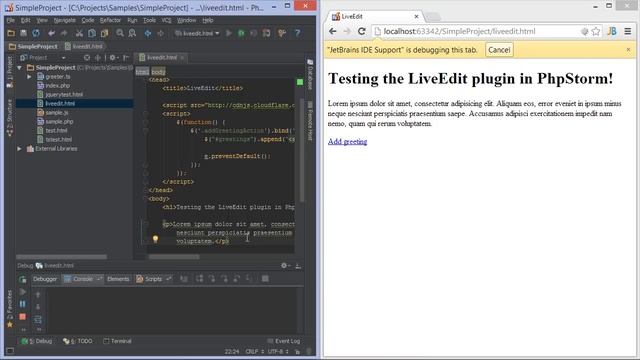Screen dimensions: 640x360
Task: Close the liveedit.html editor tab
Action: pos(182,58)
